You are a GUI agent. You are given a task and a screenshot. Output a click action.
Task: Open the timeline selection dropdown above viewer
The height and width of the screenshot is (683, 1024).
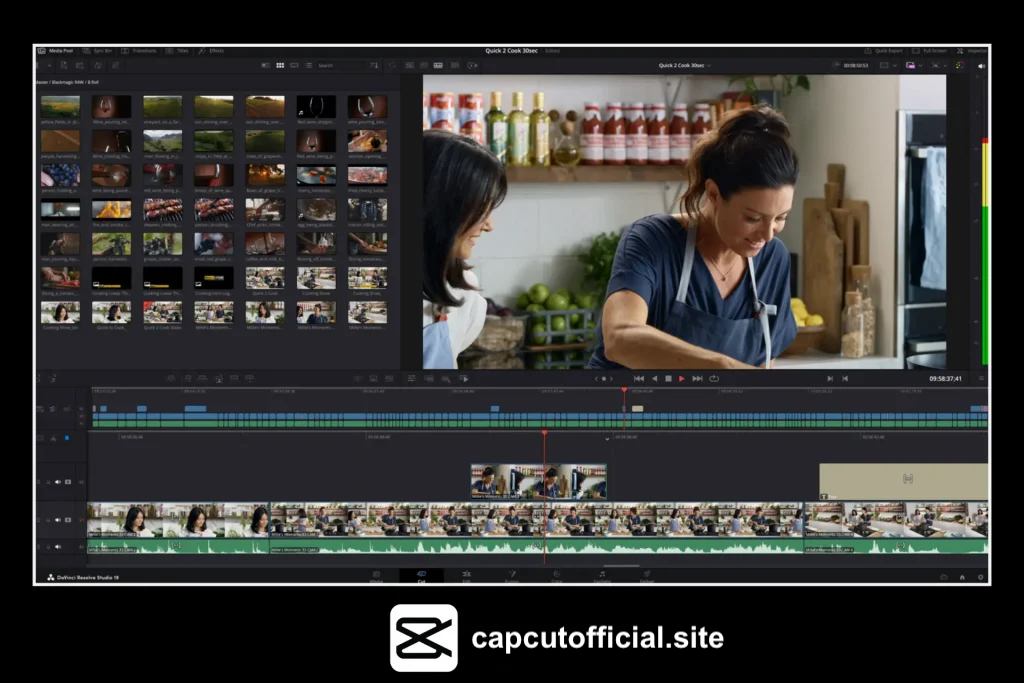tap(709, 64)
